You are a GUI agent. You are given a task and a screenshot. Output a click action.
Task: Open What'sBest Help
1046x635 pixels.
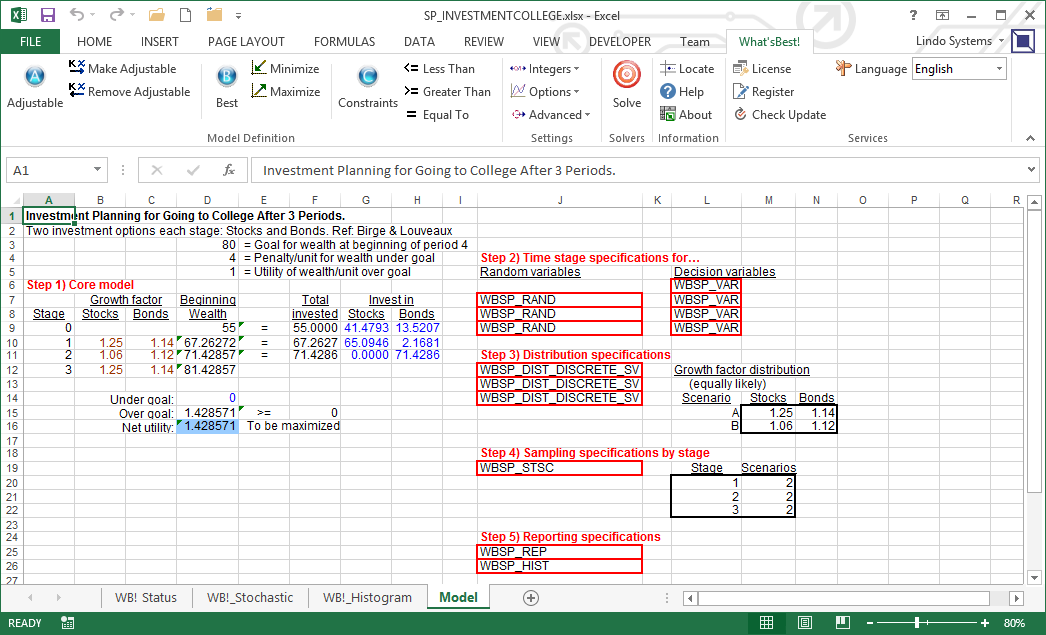pos(682,91)
